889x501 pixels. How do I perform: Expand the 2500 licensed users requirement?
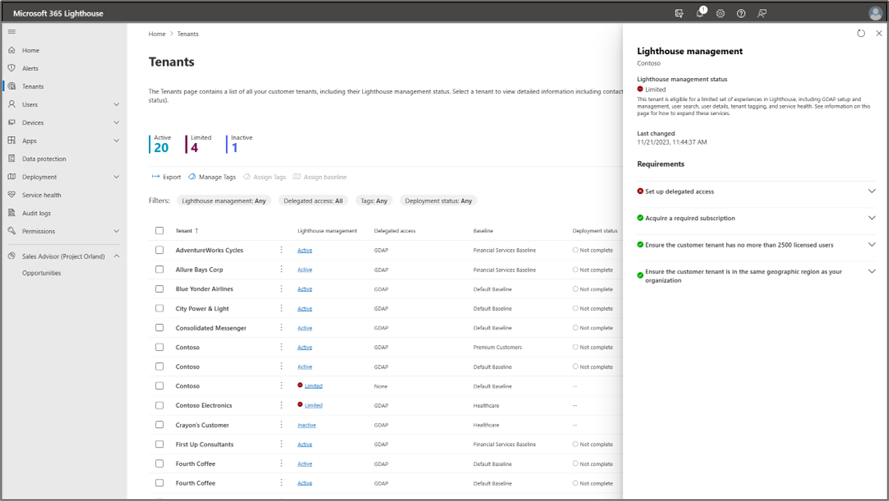click(x=871, y=245)
